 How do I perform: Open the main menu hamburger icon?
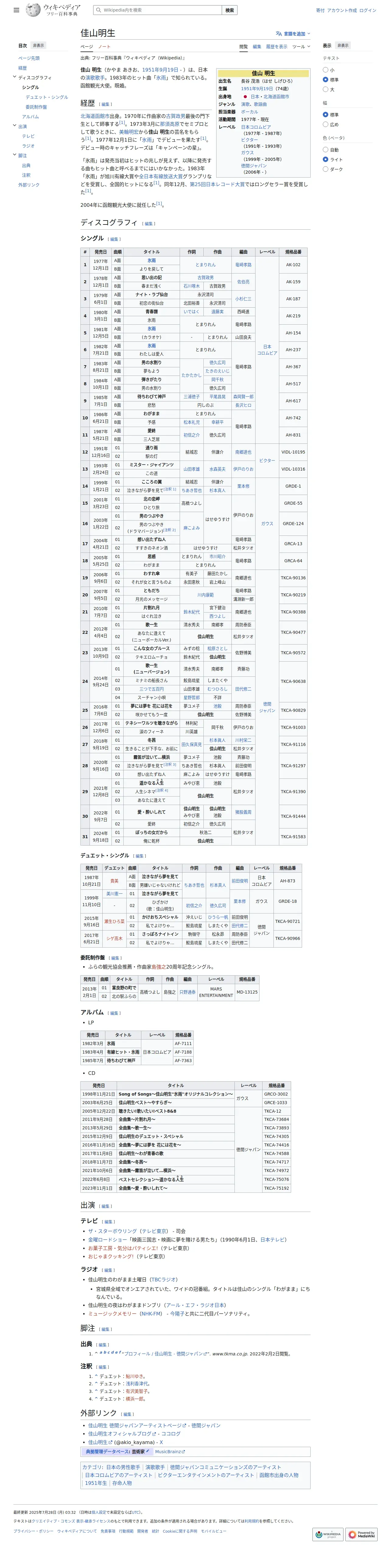pos(16,10)
